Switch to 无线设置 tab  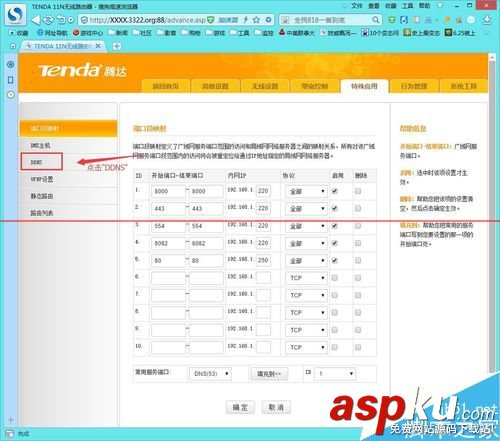click(x=265, y=86)
